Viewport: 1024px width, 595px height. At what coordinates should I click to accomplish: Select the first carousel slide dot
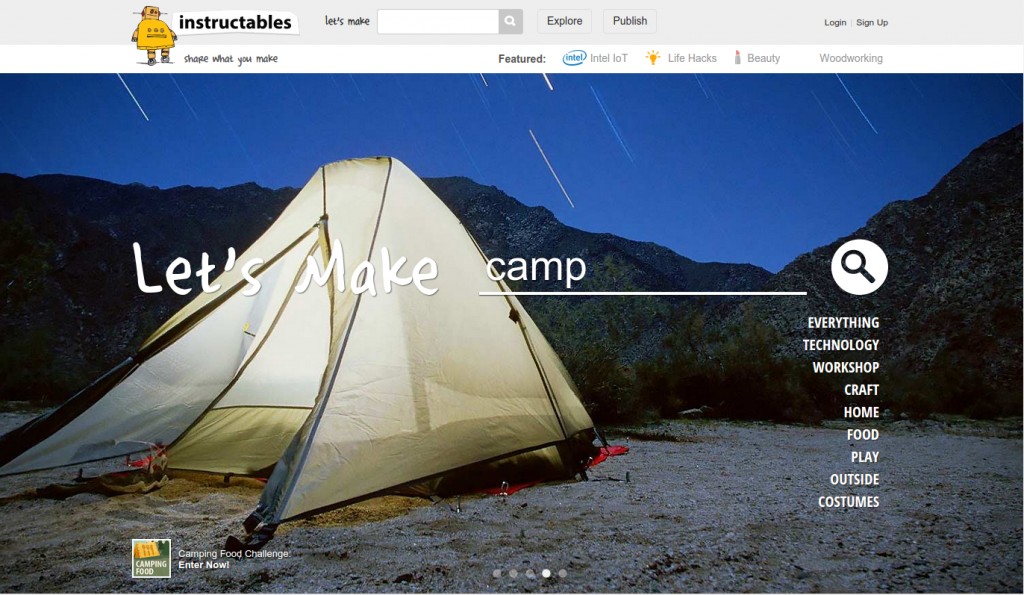click(497, 573)
